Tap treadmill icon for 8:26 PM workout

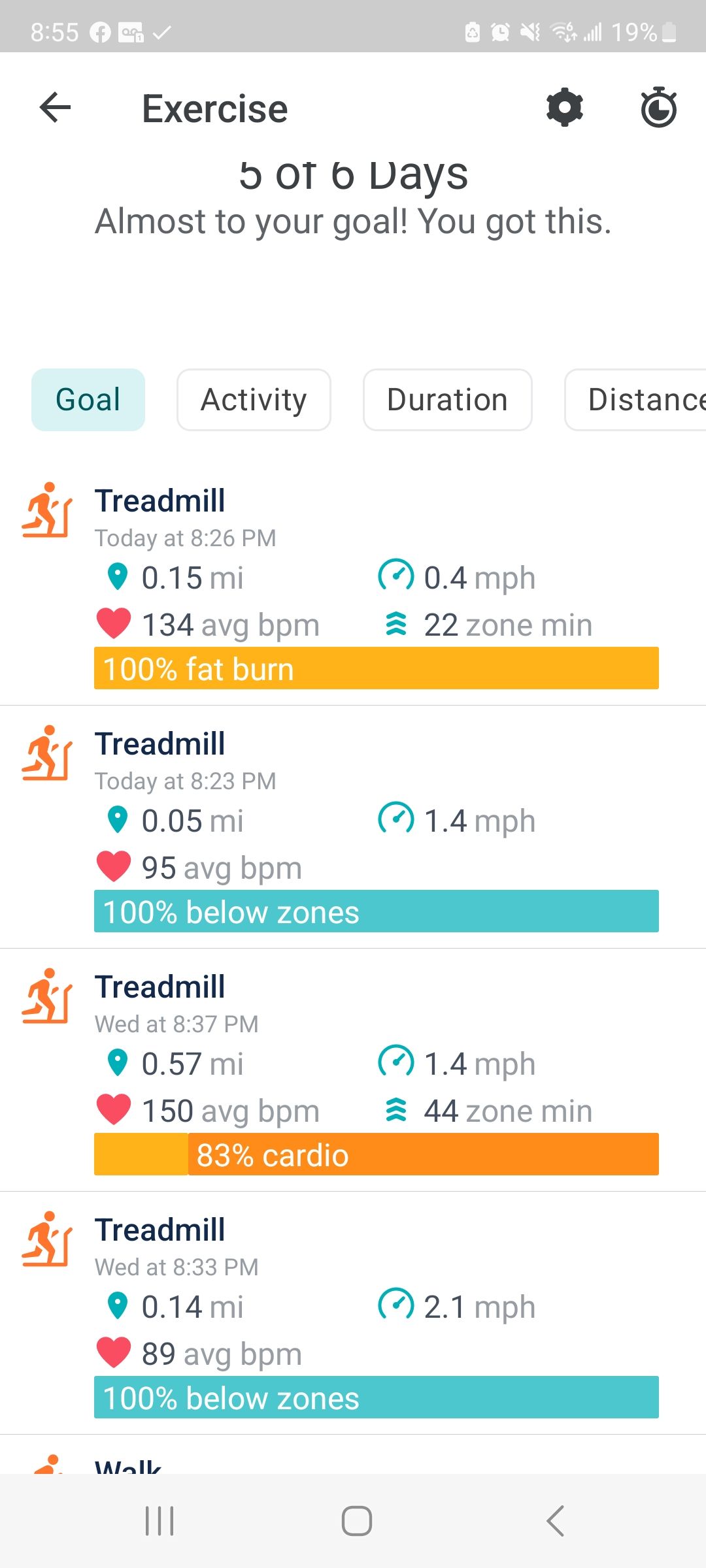point(47,510)
